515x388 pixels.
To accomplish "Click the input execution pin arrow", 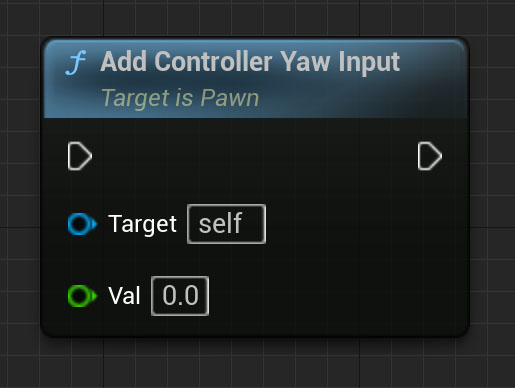I will point(80,156).
